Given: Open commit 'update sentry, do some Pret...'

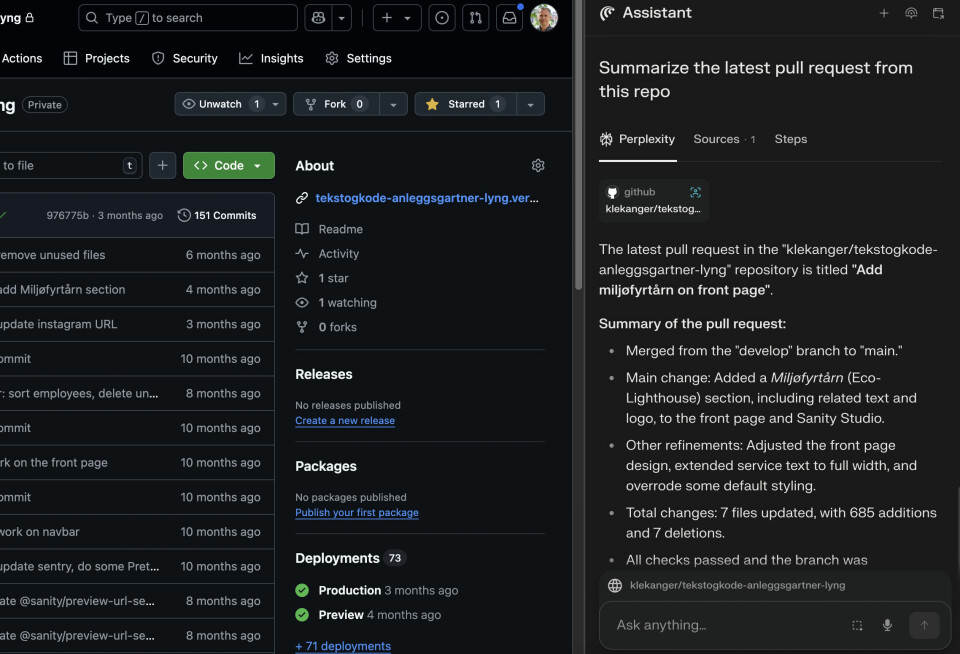Looking at the screenshot, I should (80, 566).
